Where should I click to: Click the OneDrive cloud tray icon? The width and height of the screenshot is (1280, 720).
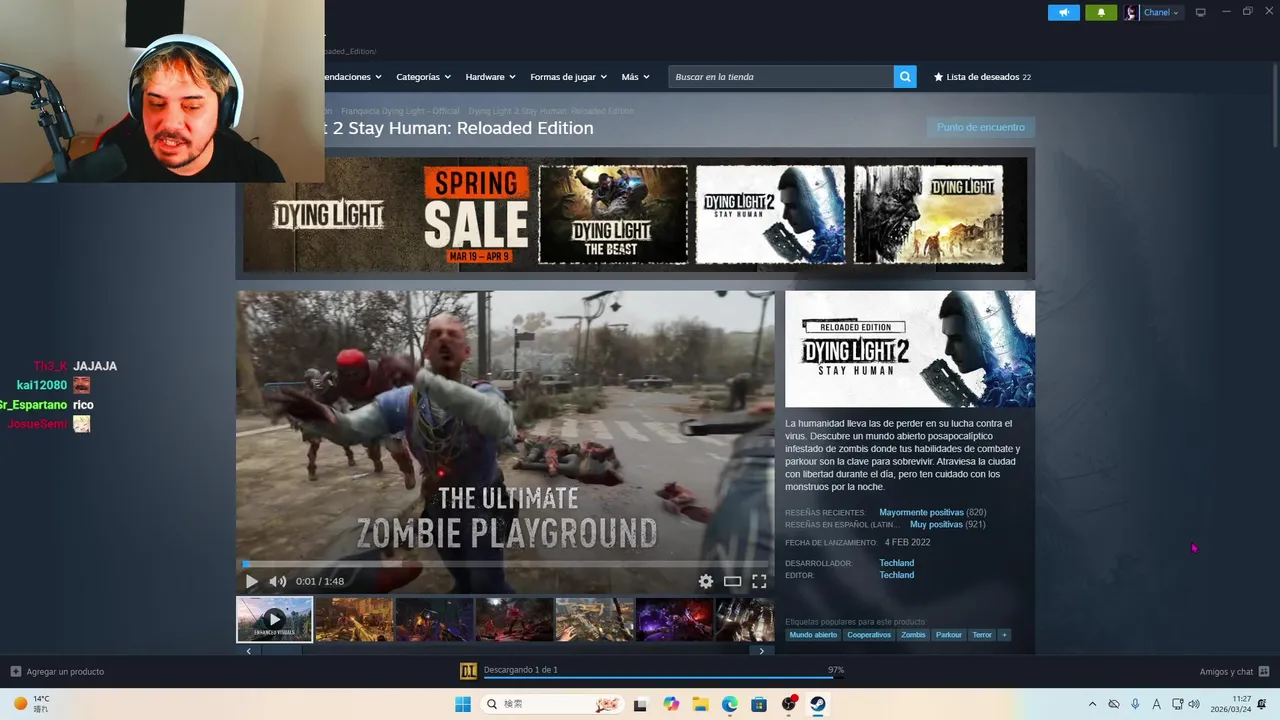(x=1113, y=704)
